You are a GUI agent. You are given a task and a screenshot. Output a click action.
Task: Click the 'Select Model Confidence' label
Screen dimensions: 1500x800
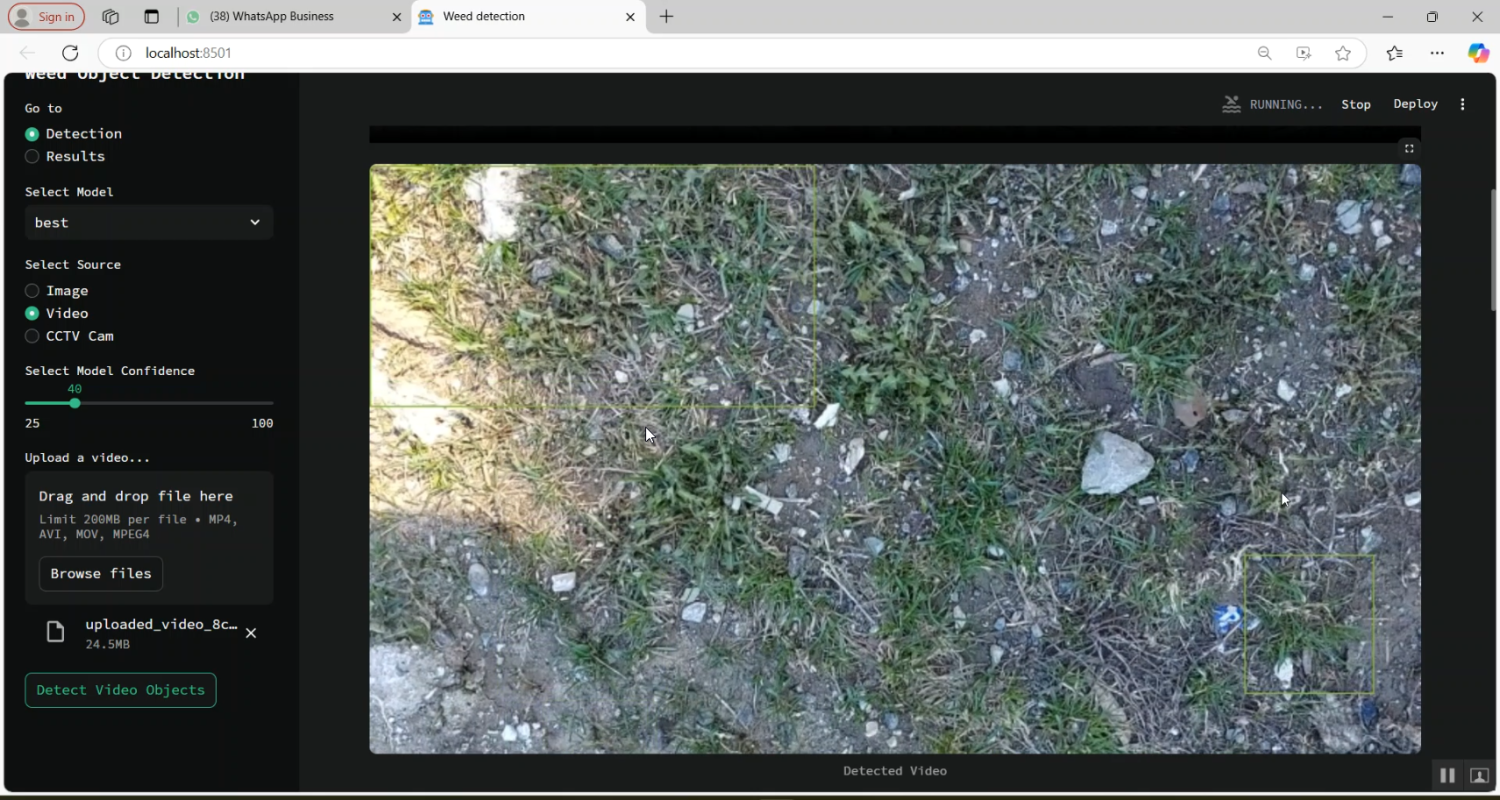pyautogui.click(x=110, y=371)
